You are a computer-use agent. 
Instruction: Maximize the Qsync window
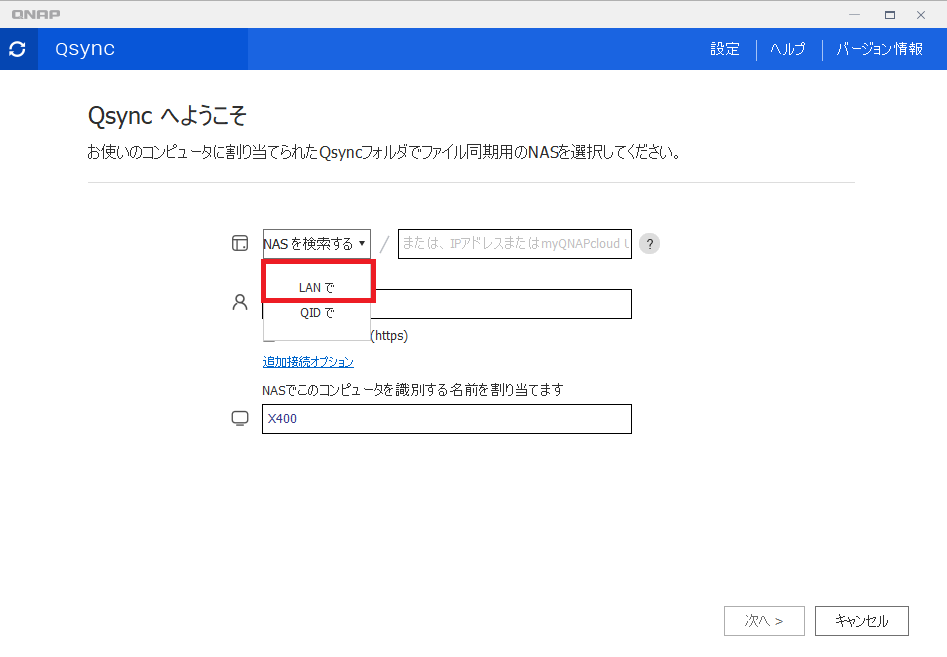click(890, 14)
